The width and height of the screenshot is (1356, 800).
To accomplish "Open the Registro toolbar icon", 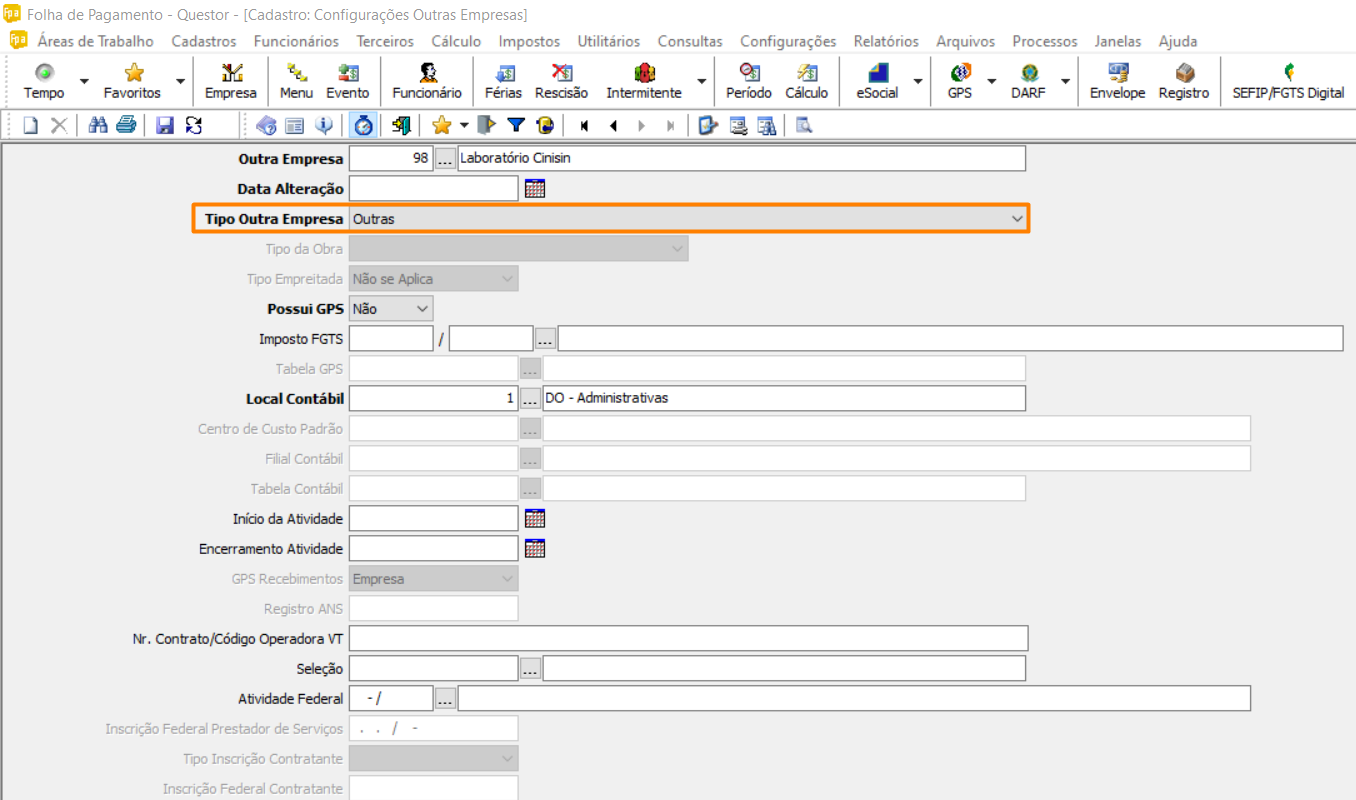I will point(1184,81).
